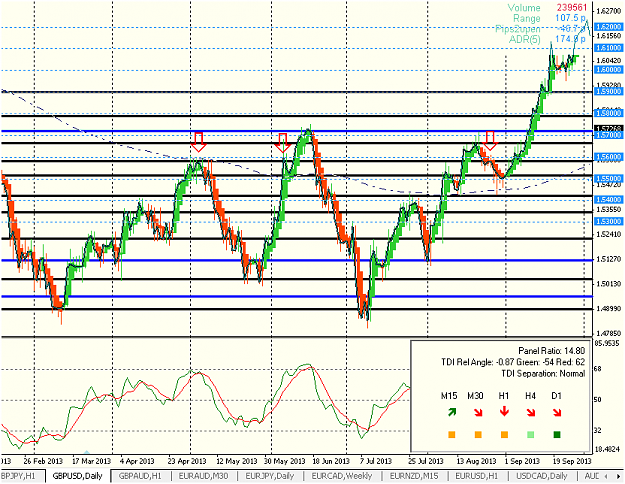625x484 pixels.
Task: Click the M30 red down-trend arrow
Action: coord(478,412)
